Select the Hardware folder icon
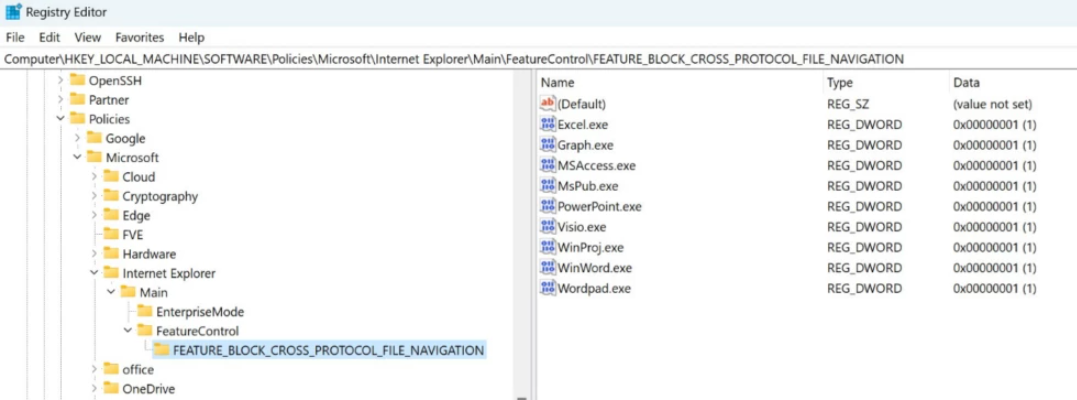 click(x=111, y=253)
